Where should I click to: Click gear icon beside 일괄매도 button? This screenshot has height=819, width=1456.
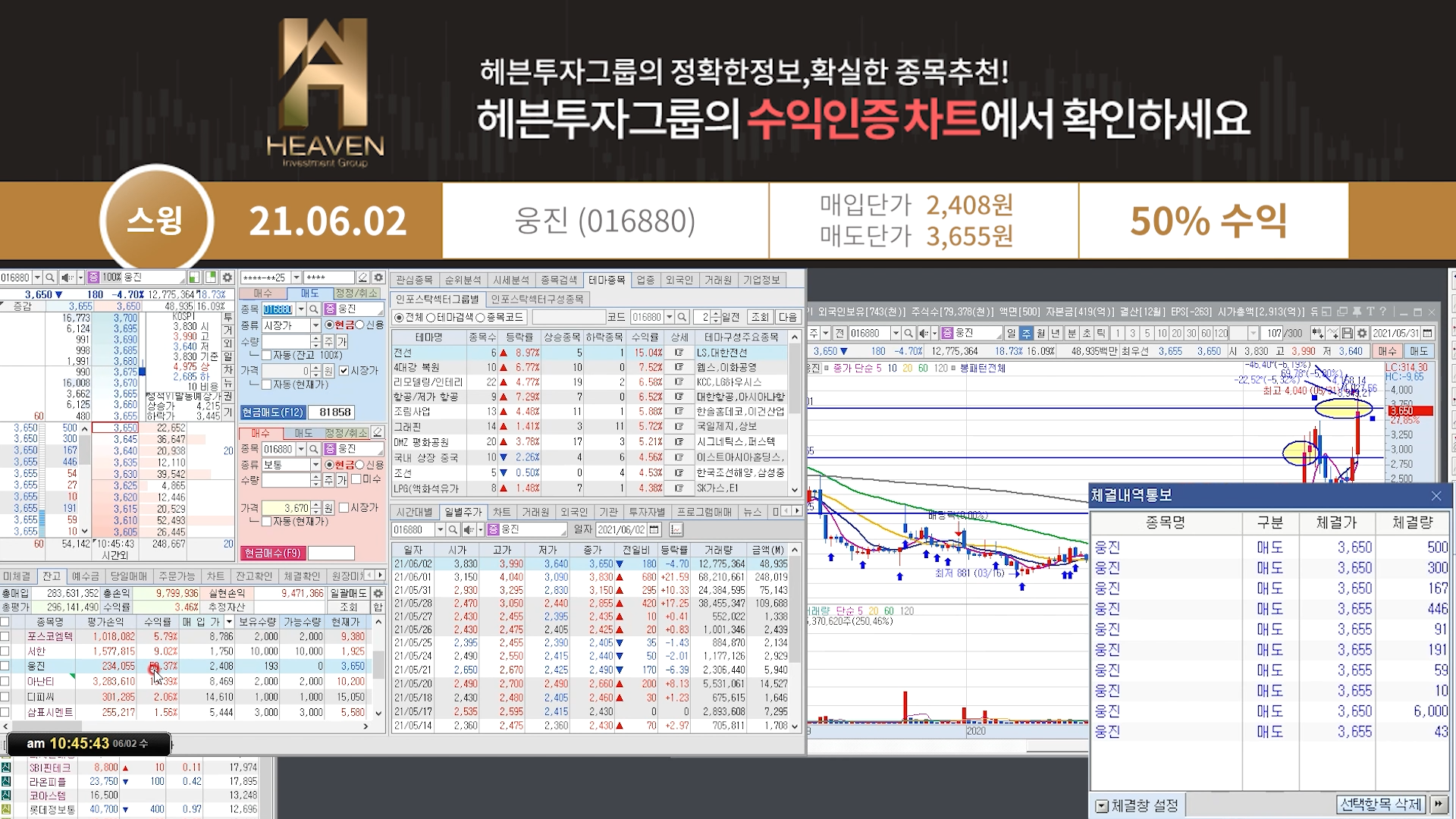(378, 593)
